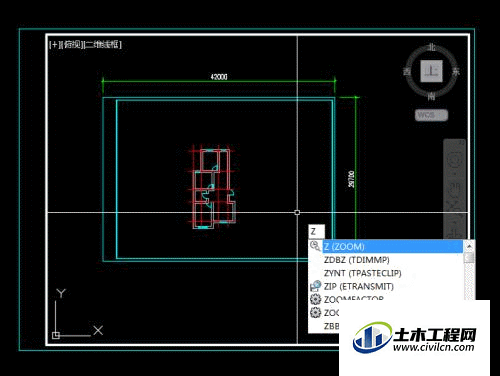Click the 南 south compass label on ViewCube
The height and width of the screenshot is (376, 500).
point(431,96)
